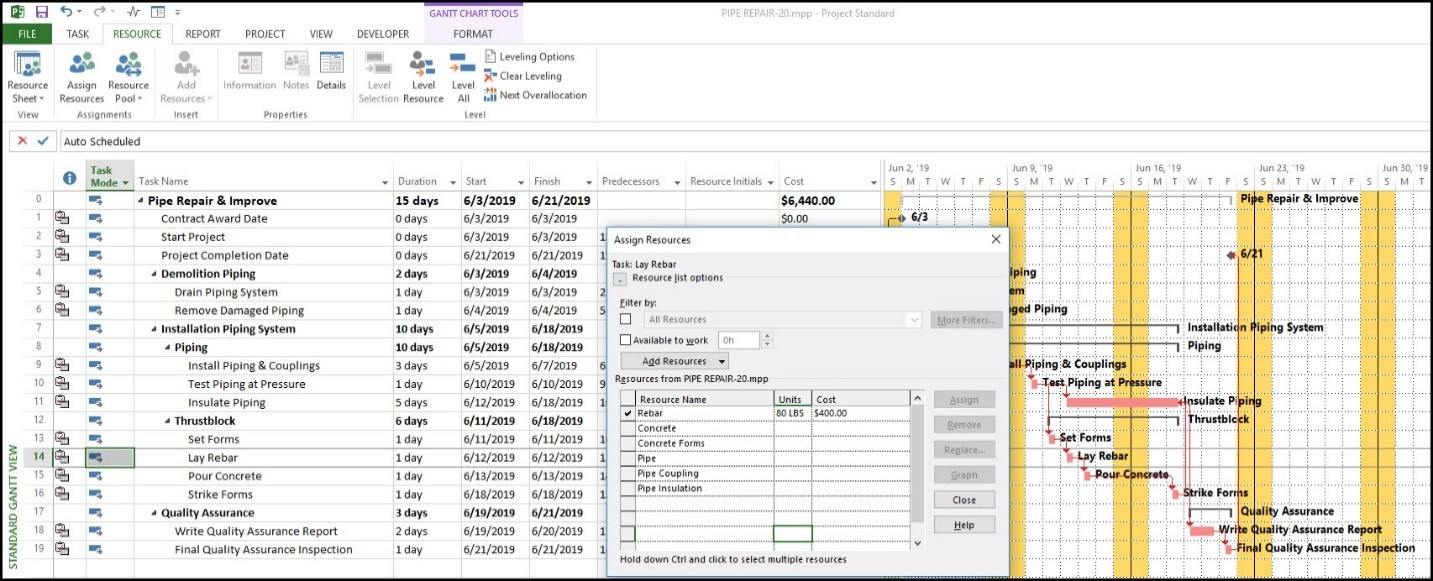1433x581 pixels.
Task: Click Clear Leveling in the ribbon
Action: [522, 76]
